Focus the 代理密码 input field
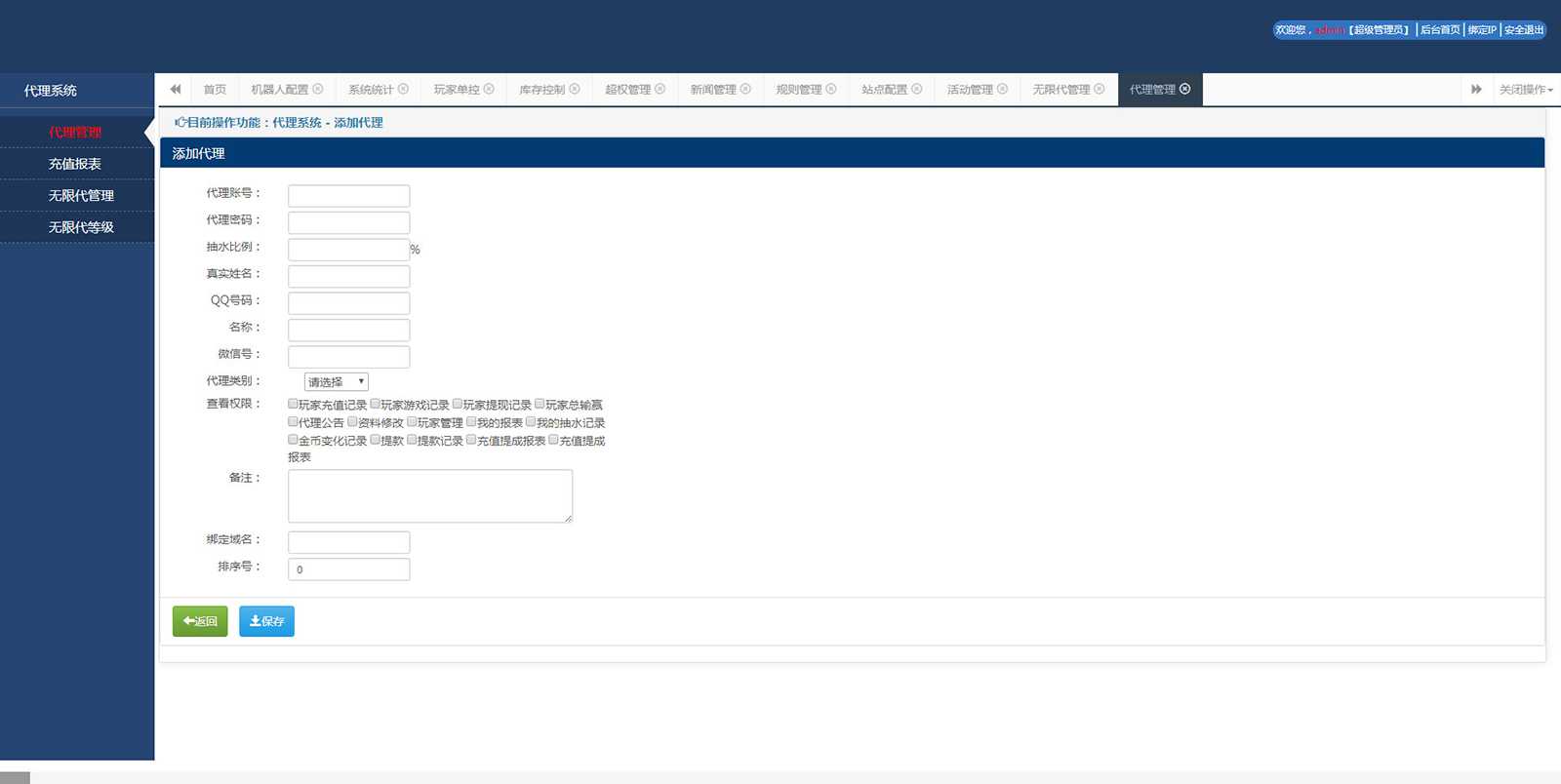Image resolution: width=1561 pixels, height=784 pixels. click(348, 222)
